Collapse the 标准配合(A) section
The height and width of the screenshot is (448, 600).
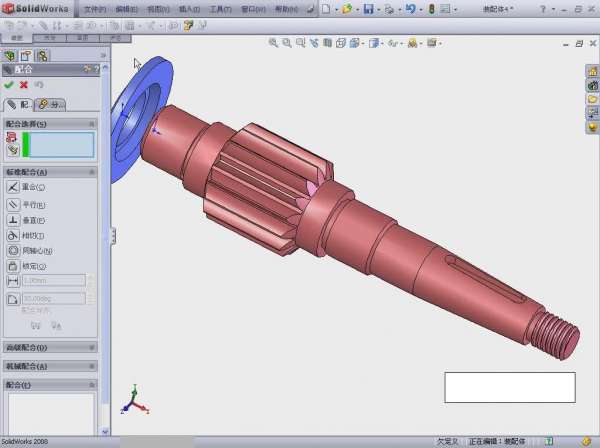coord(91,172)
